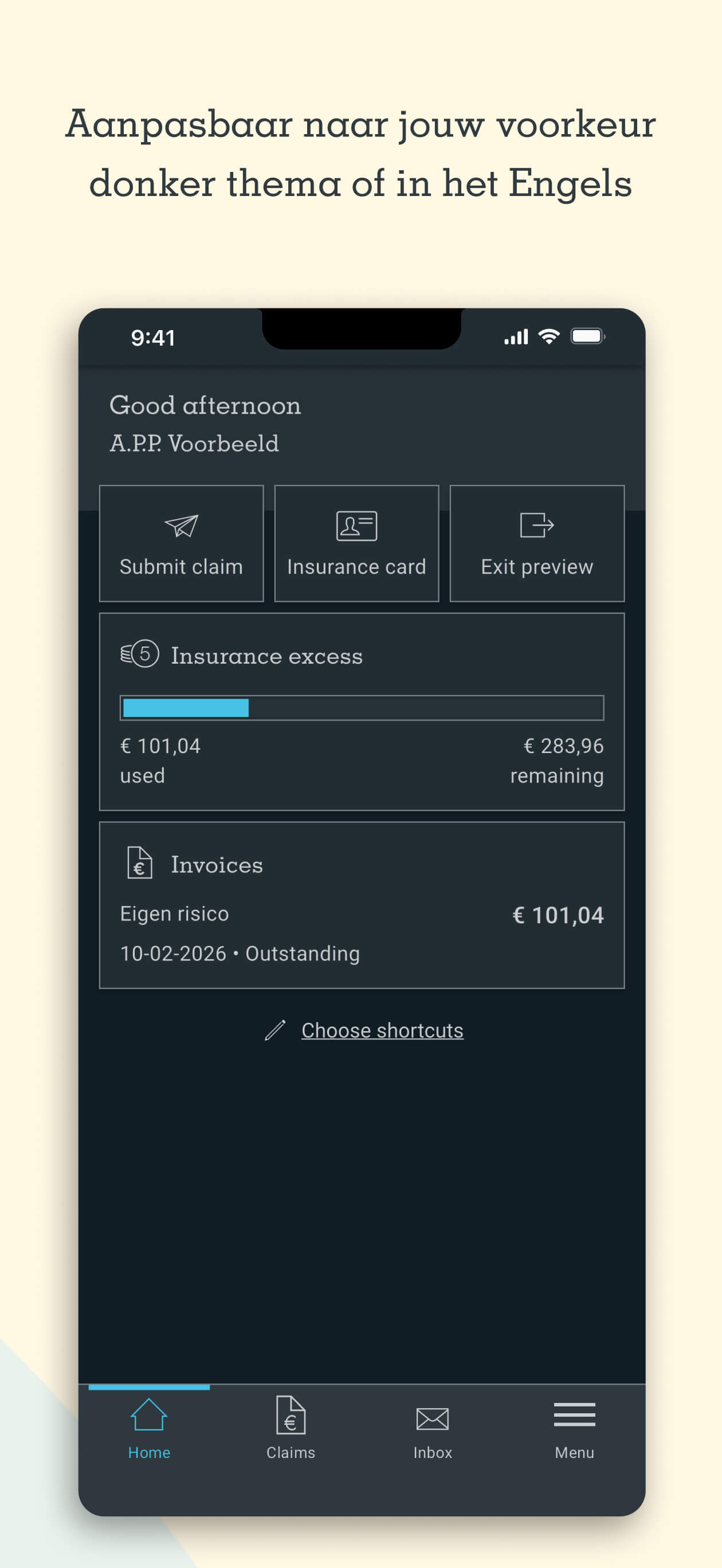Tap the cellular signal strength indicator
Screen dimensions: 722x1568
pyautogui.click(x=516, y=336)
